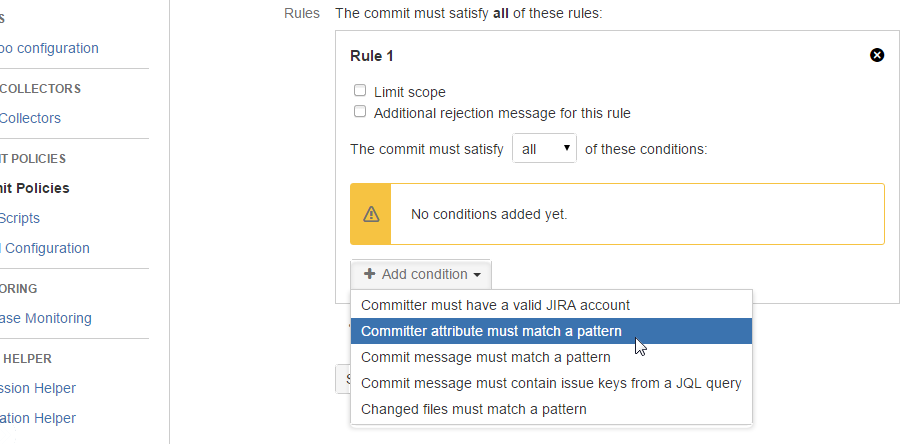Image resolution: width=920 pixels, height=444 pixels.
Task: Click the dropdown arrow beside "all"
Action: click(567, 149)
